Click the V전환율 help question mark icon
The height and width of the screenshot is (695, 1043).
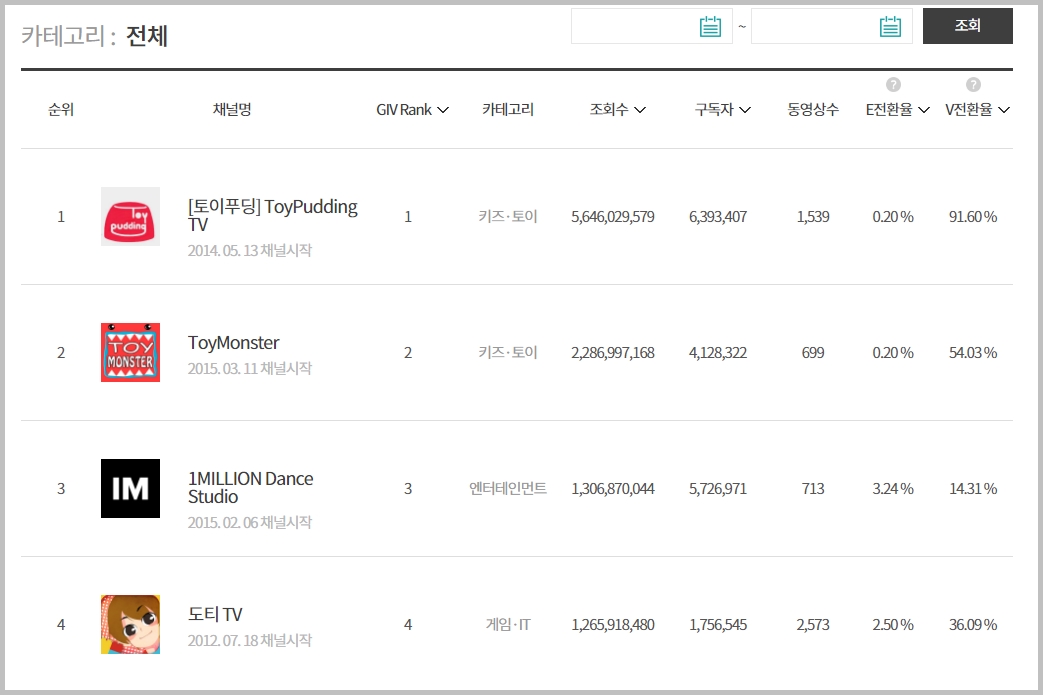click(x=973, y=85)
